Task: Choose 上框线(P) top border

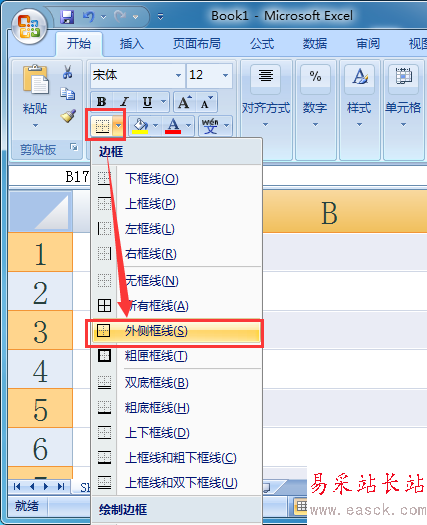Action: click(x=176, y=203)
